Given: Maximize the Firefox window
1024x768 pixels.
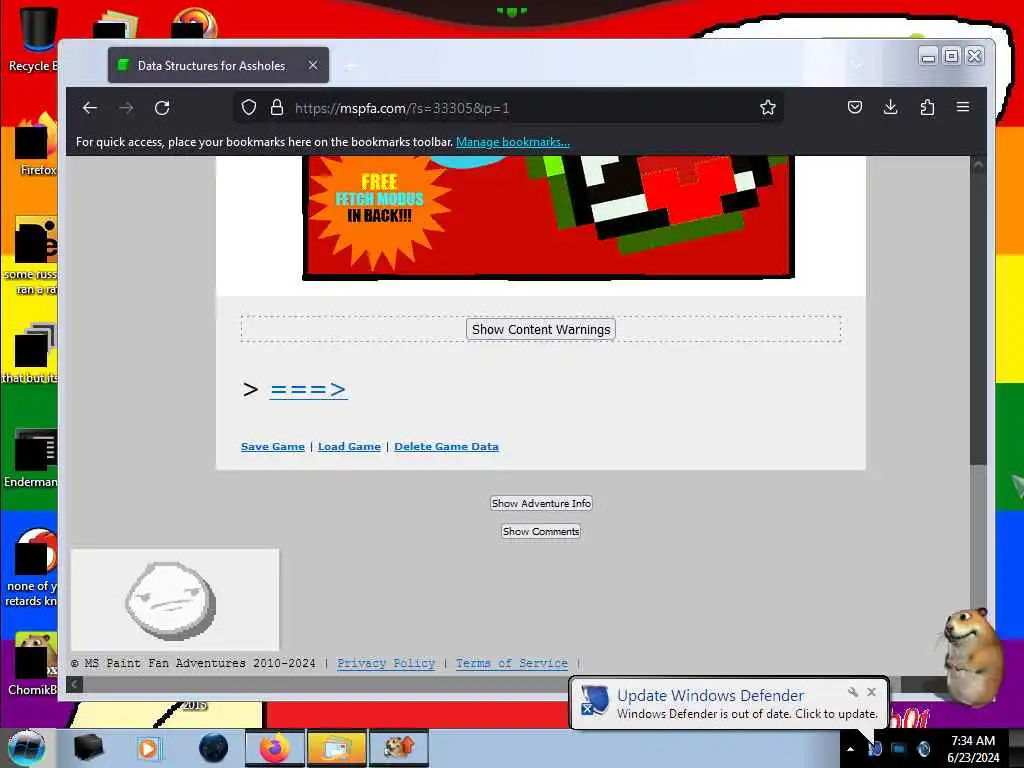Looking at the screenshot, I should click(x=952, y=56).
